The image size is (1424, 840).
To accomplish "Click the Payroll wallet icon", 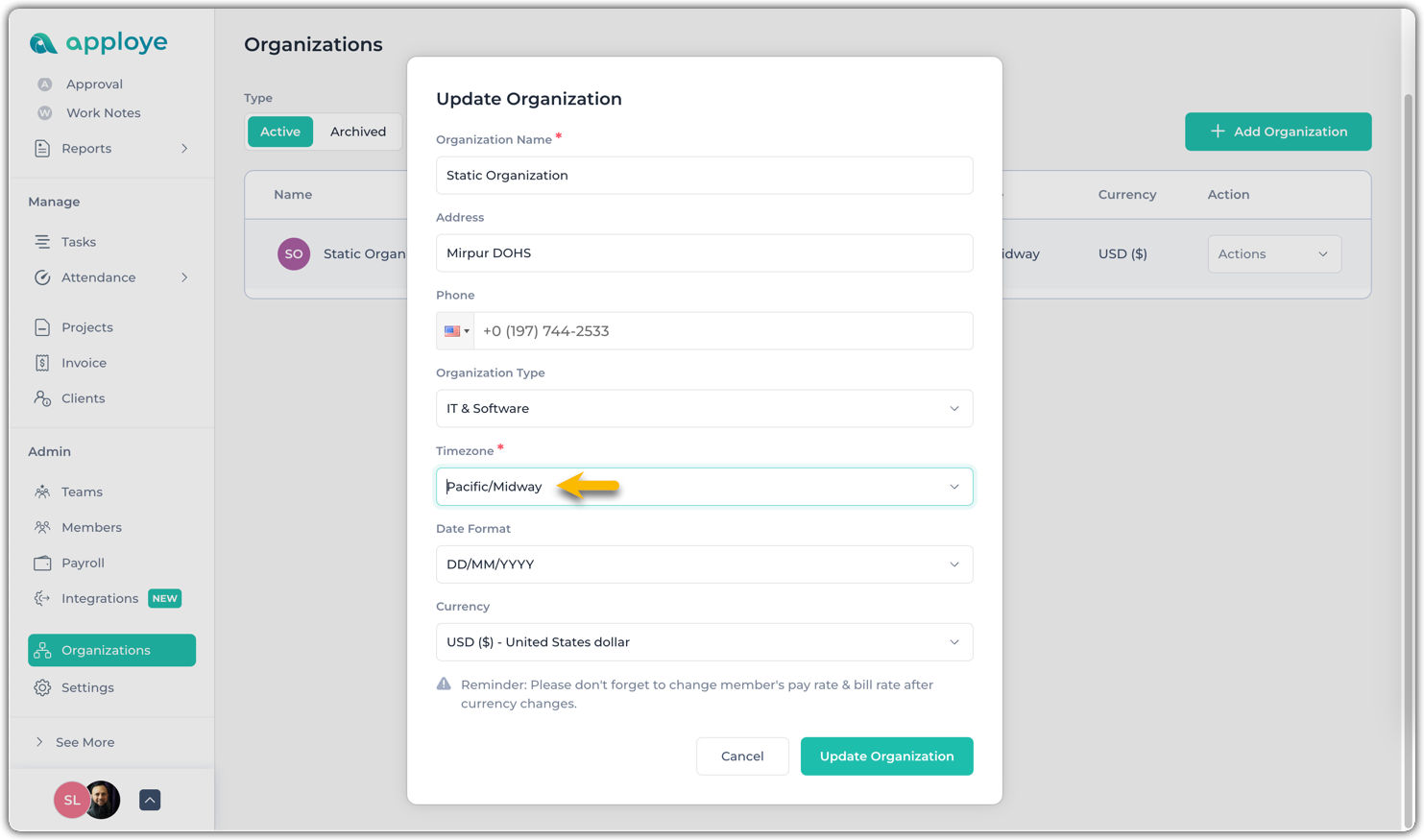I will [42, 563].
